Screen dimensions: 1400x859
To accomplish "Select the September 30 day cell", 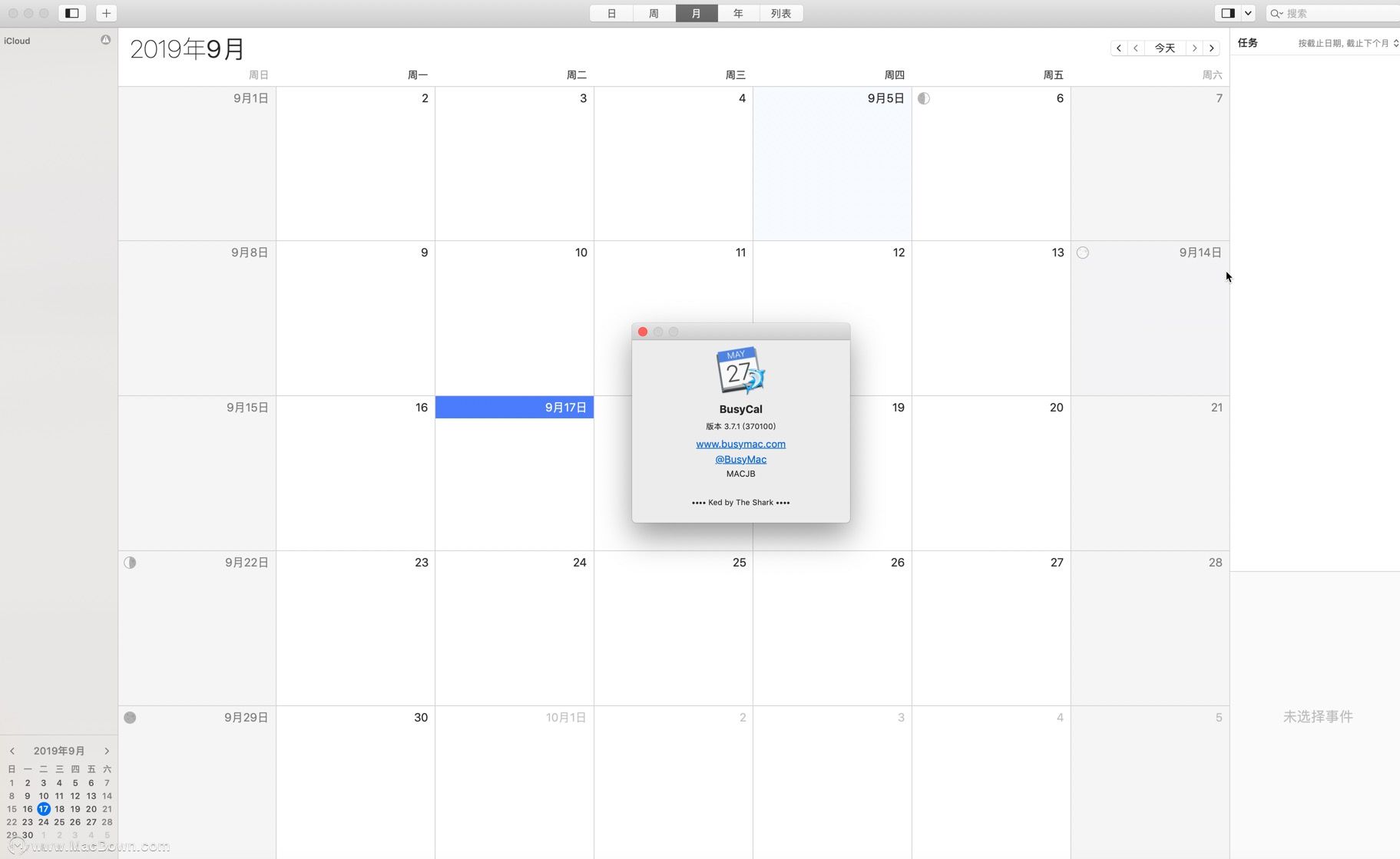I will (356, 782).
